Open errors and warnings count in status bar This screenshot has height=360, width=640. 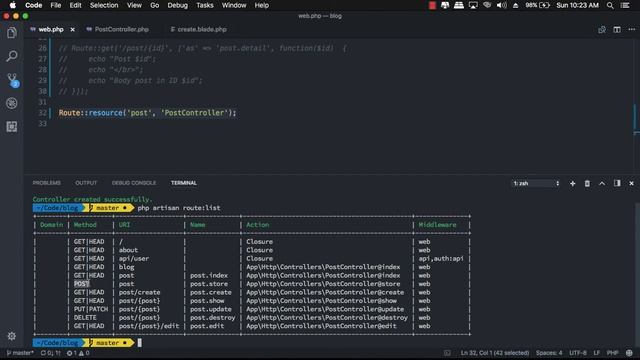[78, 353]
